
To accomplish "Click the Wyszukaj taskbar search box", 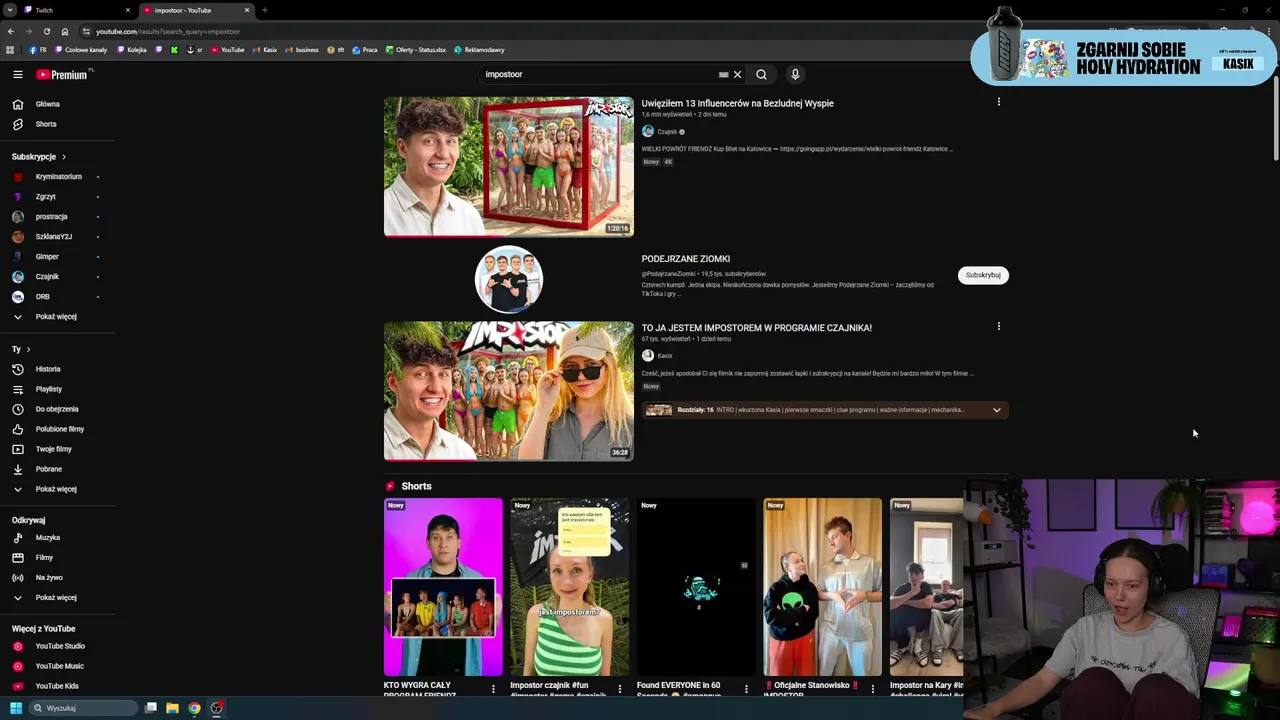I will click(x=83, y=708).
